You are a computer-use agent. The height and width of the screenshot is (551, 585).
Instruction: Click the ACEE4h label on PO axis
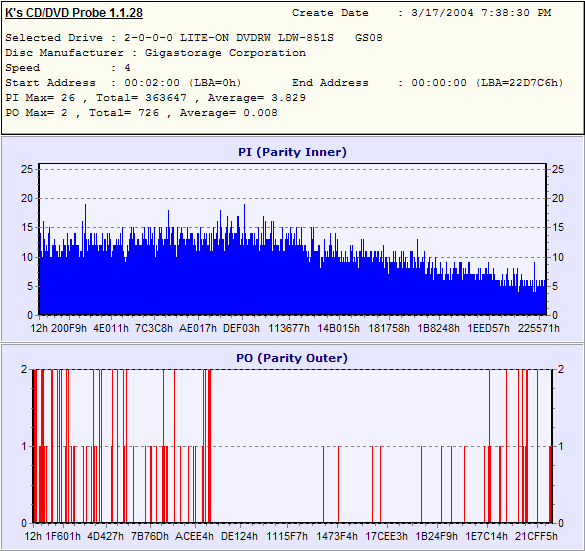pyautogui.click(x=194, y=536)
